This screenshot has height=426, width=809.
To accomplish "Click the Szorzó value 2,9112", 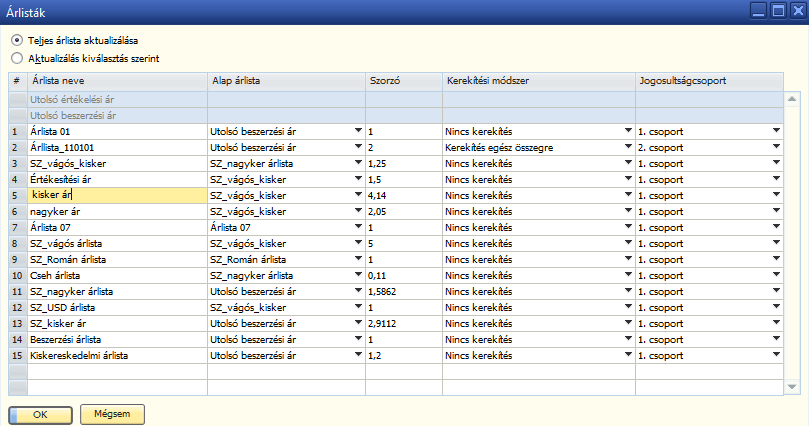I will click(x=404, y=323).
